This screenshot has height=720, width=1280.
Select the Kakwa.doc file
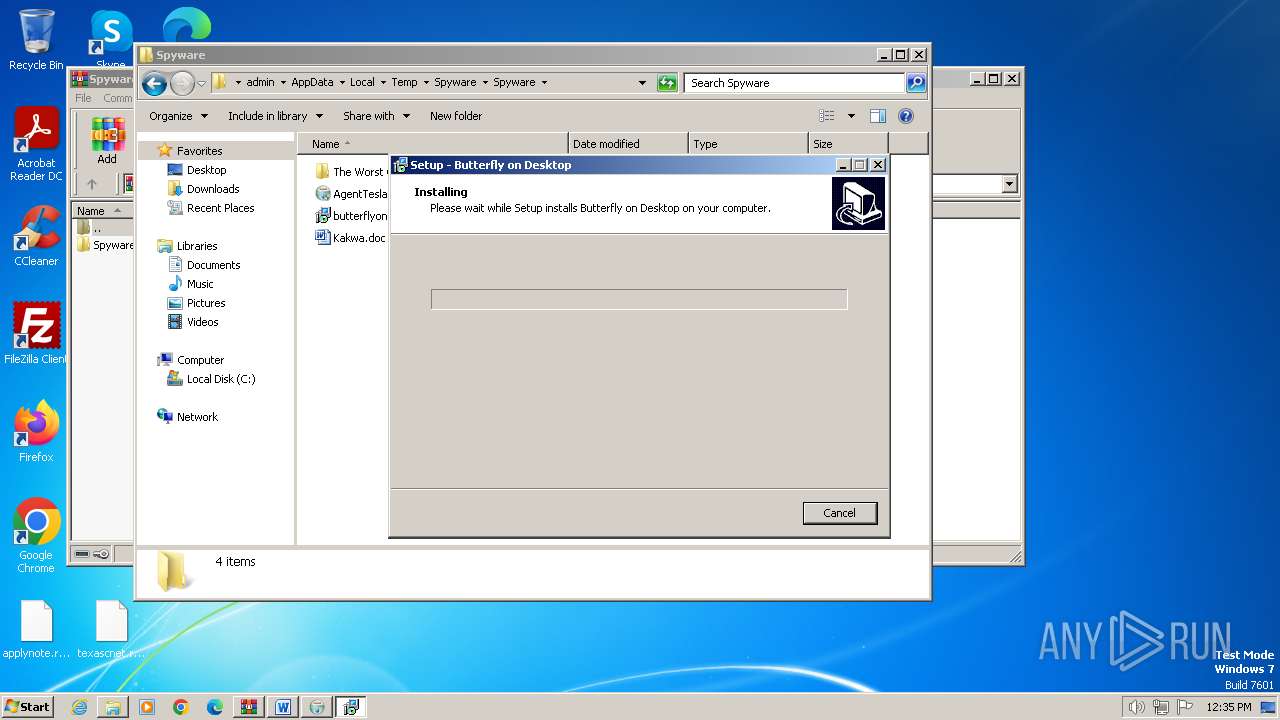pos(350,238)
